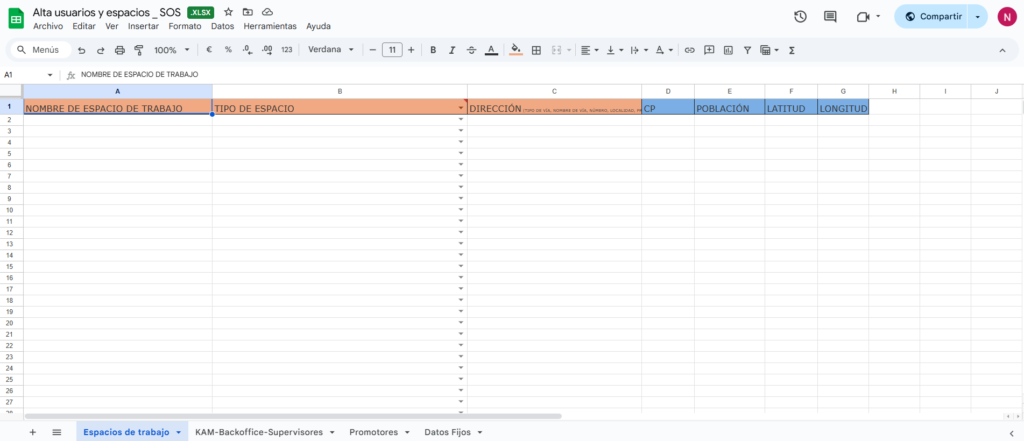Toggle strikethrough formatting
This screenshot has height=441, width=1024.
click(471, 50)
